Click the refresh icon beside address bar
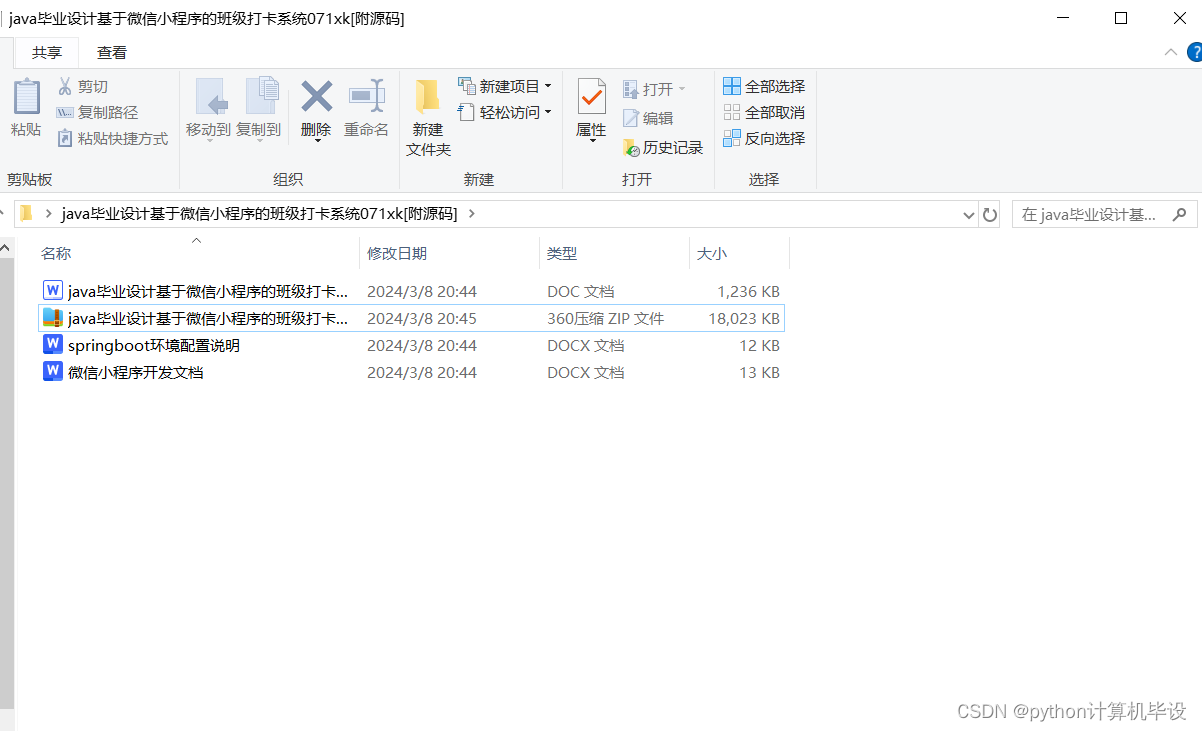Image resolution: width=1202 pixels, height=731 pixels. tap(990, 214)
